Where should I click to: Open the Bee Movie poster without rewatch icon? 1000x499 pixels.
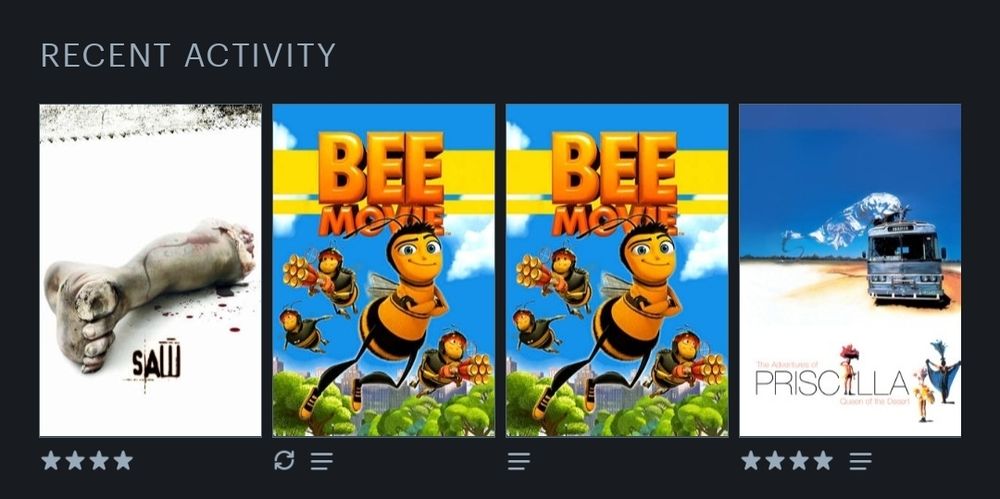point(617,271)
